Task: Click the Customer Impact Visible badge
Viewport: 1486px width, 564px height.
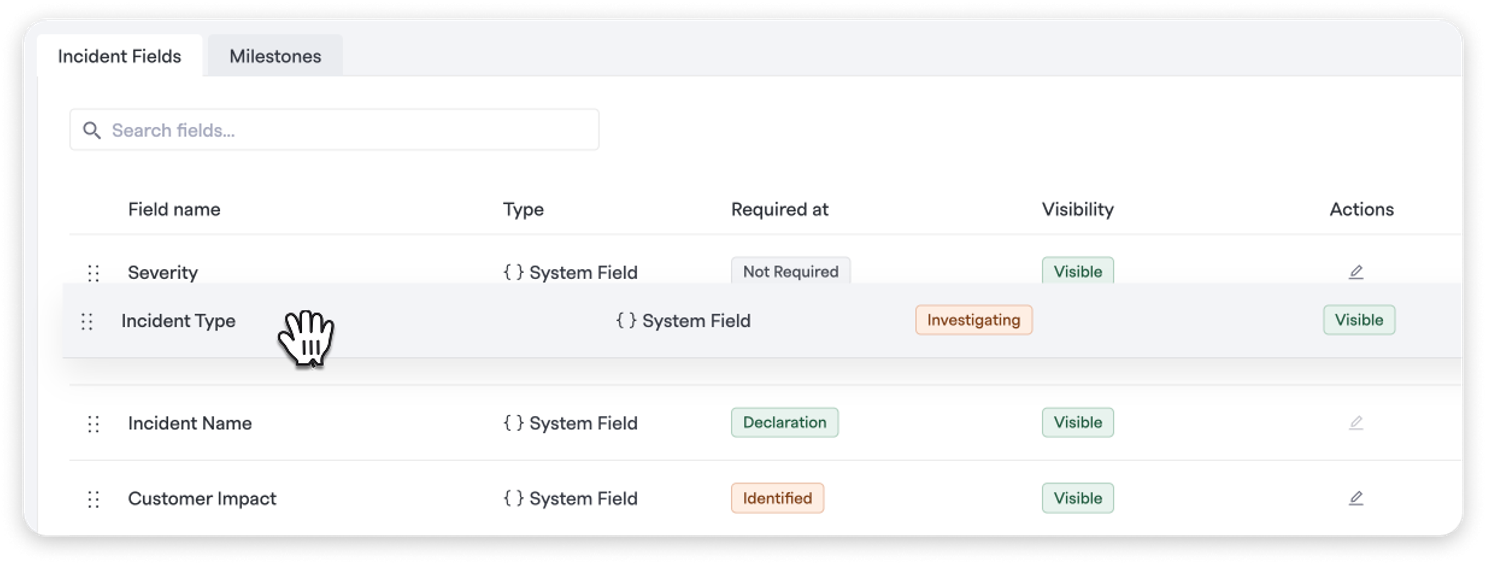Action: click(1078, 498)
